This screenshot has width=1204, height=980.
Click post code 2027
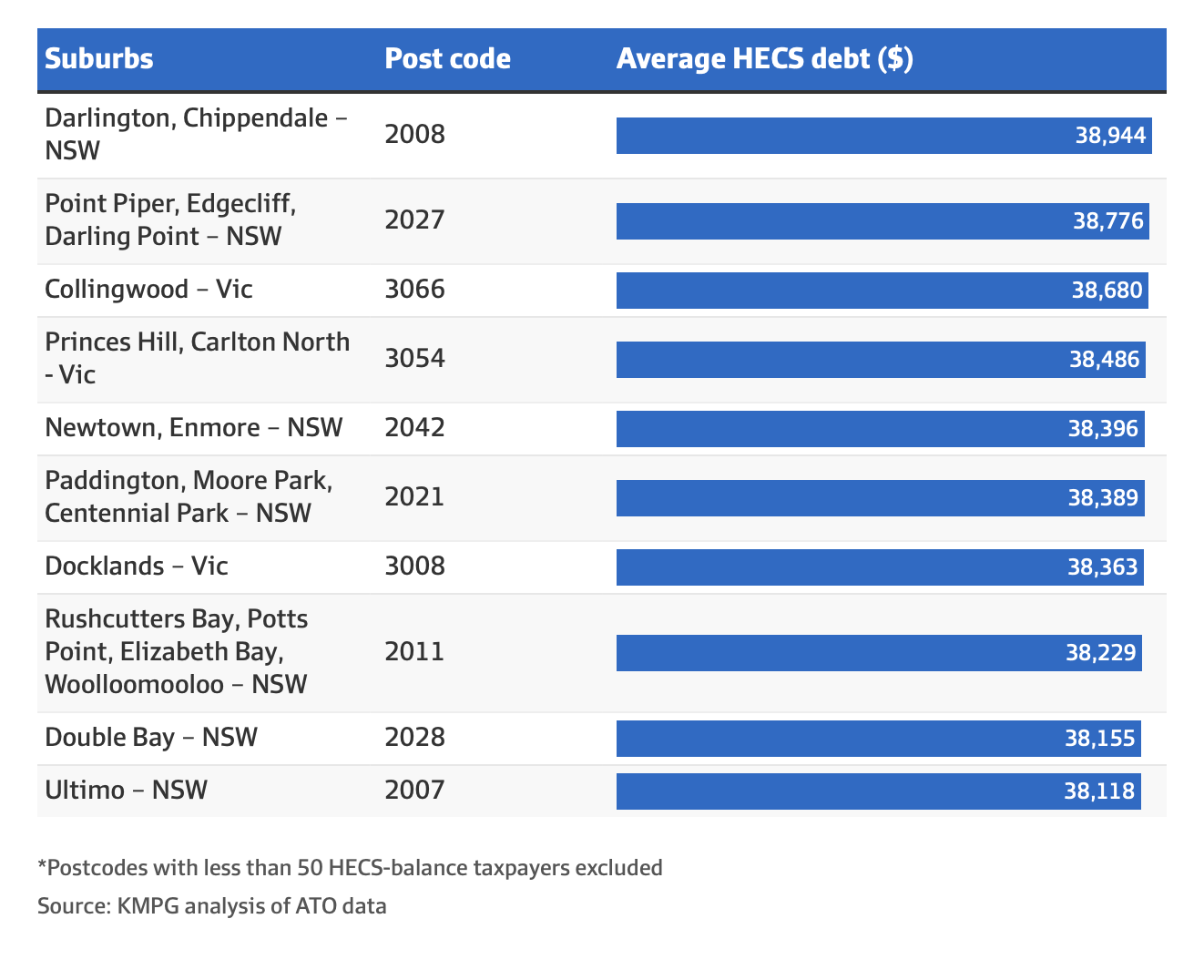point(415,220)
